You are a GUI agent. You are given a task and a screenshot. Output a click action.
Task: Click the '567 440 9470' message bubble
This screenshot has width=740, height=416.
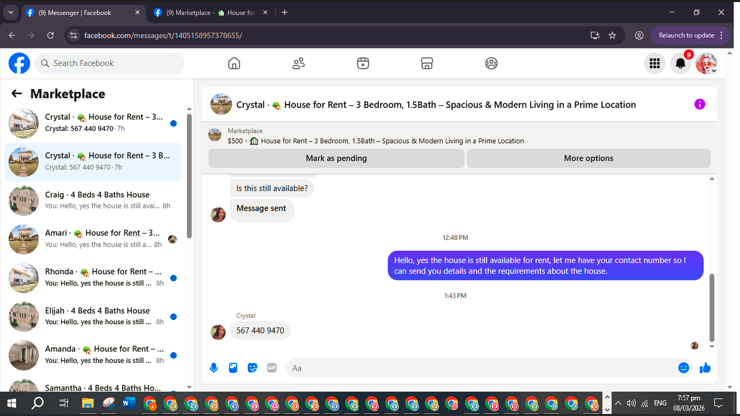click(x=260, y=331)
